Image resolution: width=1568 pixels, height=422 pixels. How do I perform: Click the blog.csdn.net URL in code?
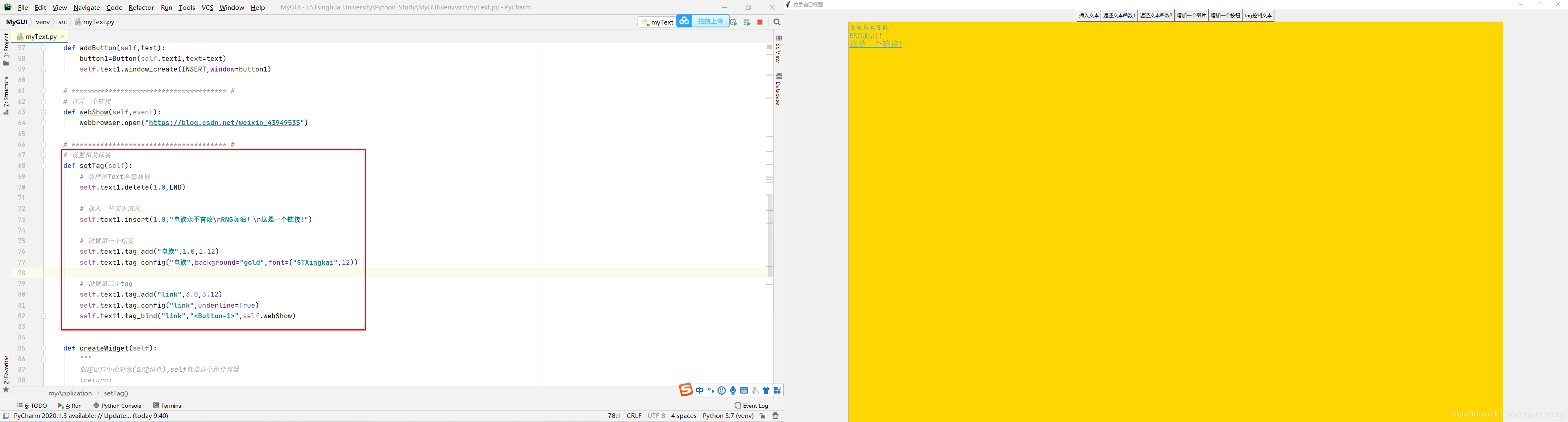225,123
